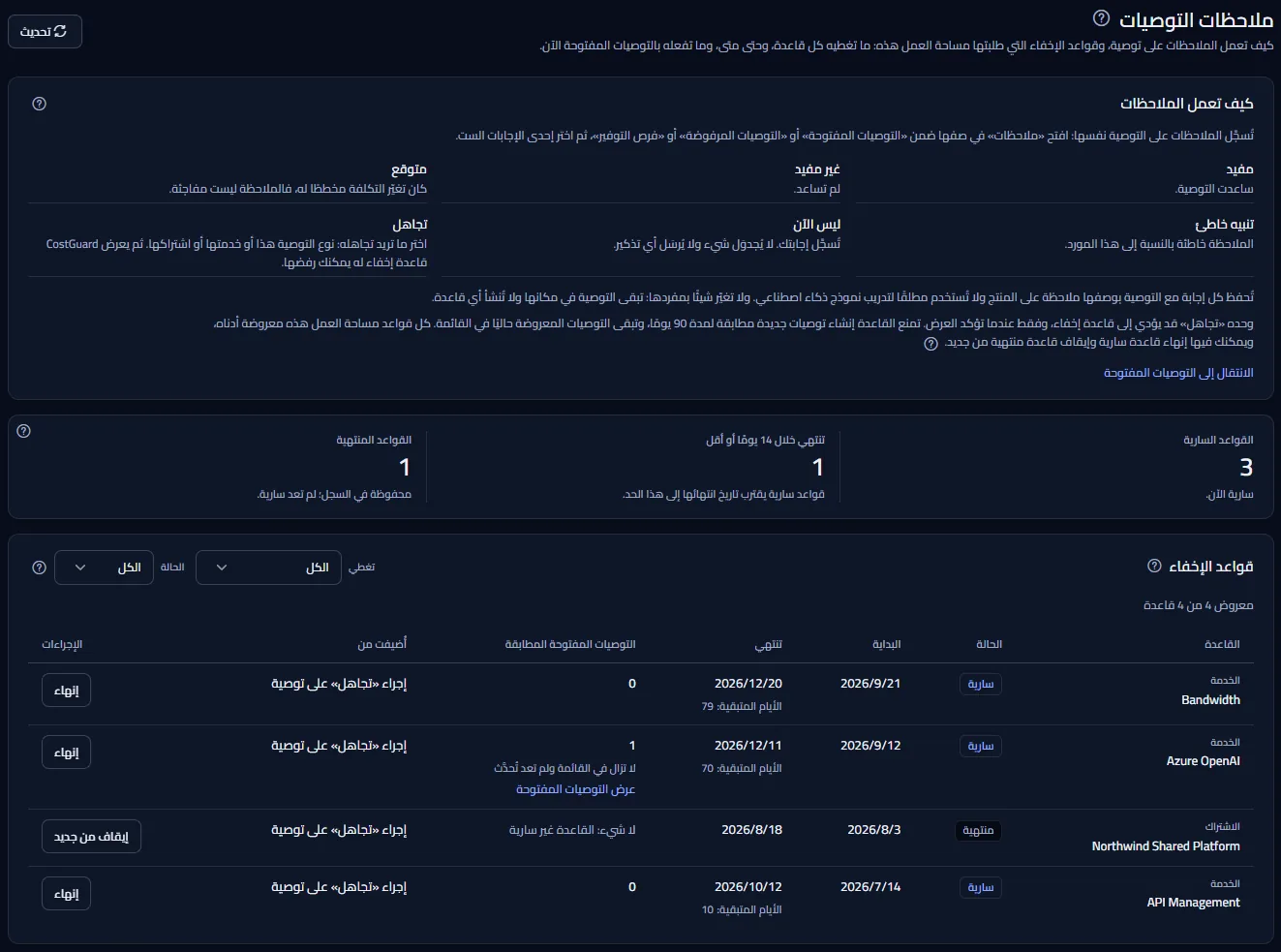The width and height of the screenshot is (1281, 952).
Task: Click the أضيفت من column header
Action: [x=382, y=644]
